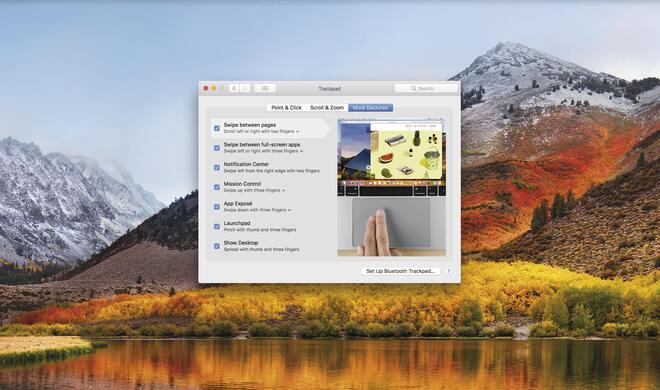Click 'Spread with thumb and three fingers' text

(261, 249)
